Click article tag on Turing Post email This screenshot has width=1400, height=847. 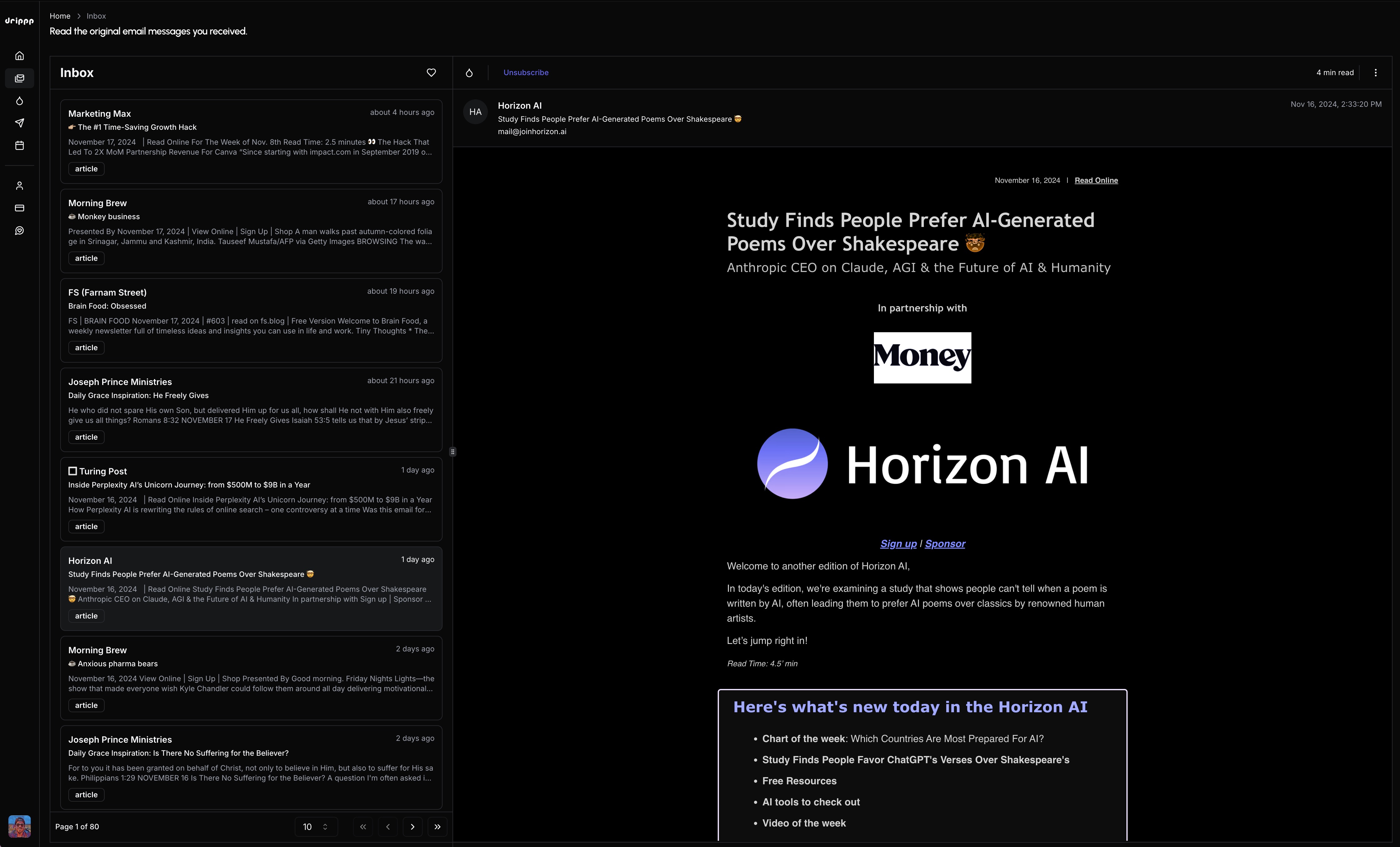click(86, 527)
